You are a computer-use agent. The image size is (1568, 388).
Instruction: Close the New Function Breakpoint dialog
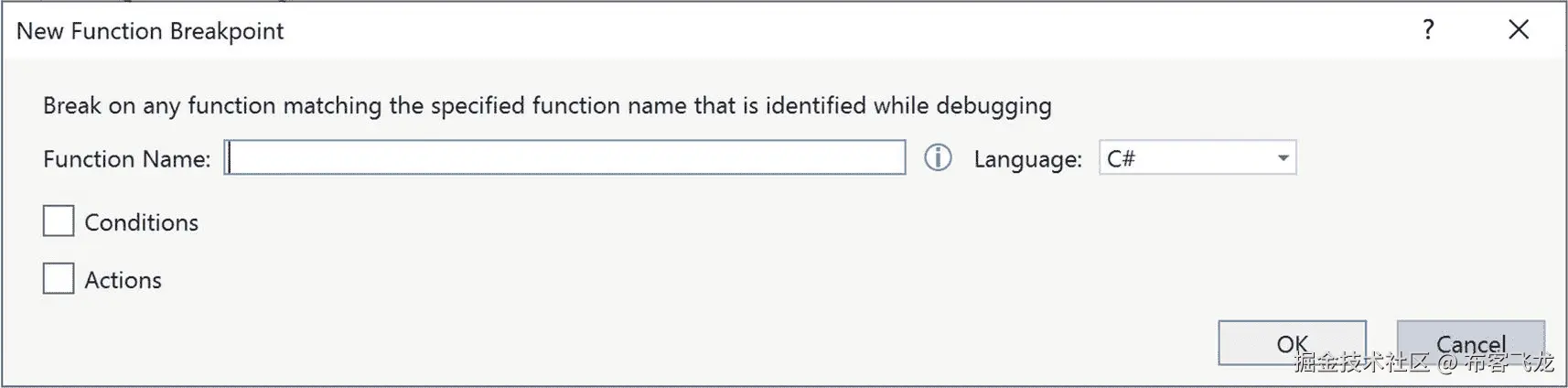tap(1519, 30)
